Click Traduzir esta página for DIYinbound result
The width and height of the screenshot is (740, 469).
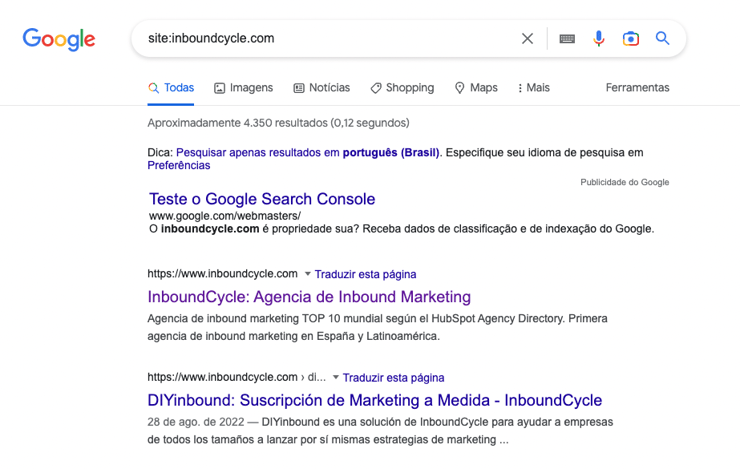(x=393, y=377)
